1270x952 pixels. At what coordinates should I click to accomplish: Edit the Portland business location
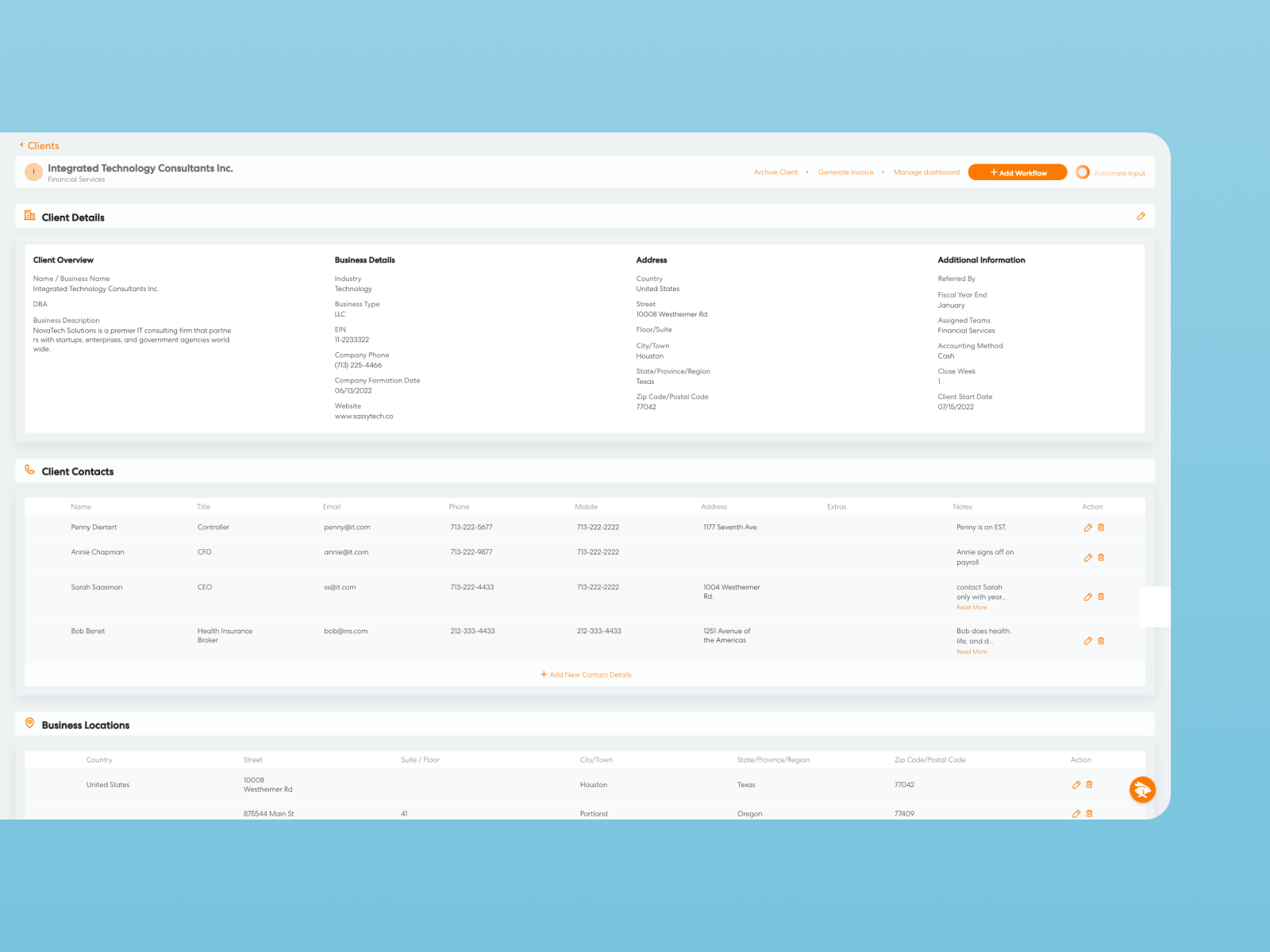coord(1076,813)
